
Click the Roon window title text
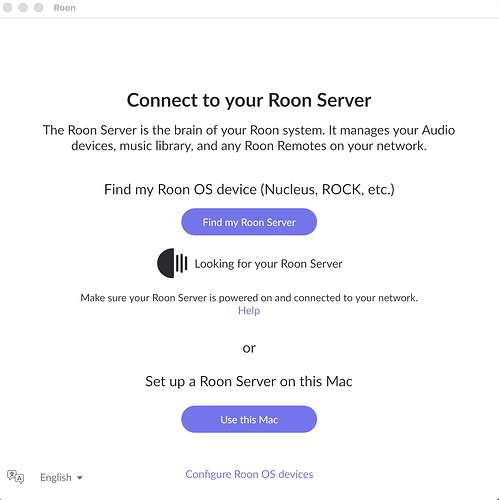pyautogui.click(x=65, y=8)
